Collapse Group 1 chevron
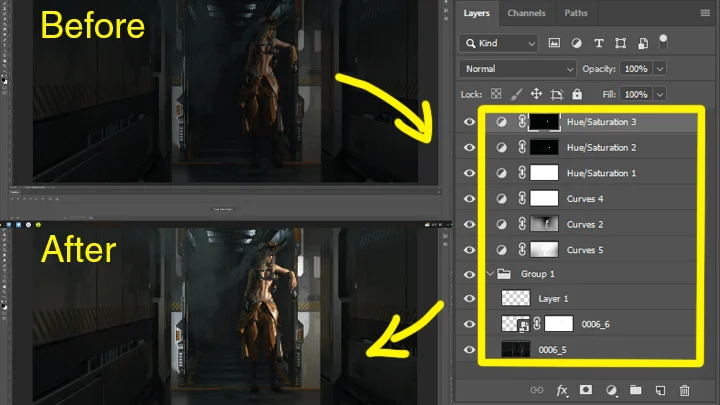 click(x=490, y=274)
